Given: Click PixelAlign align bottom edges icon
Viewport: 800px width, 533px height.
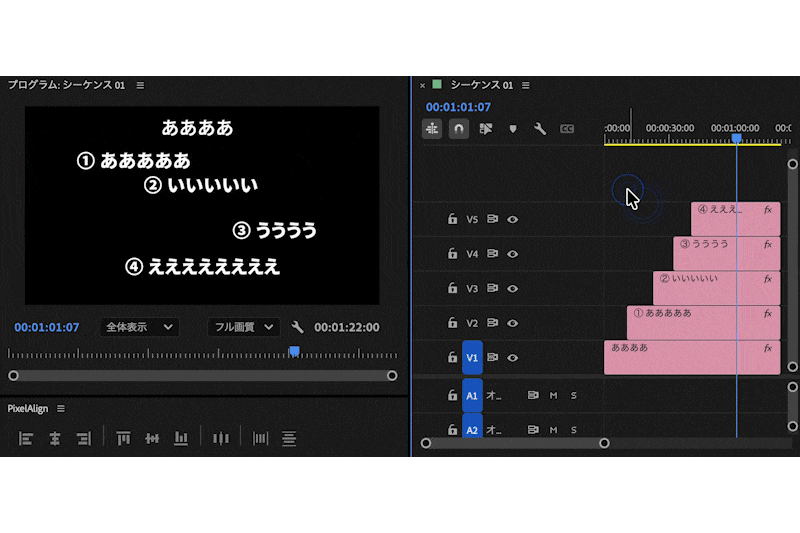Looking at the screenshot, I should pyautogui.click(x=181, y=438).
